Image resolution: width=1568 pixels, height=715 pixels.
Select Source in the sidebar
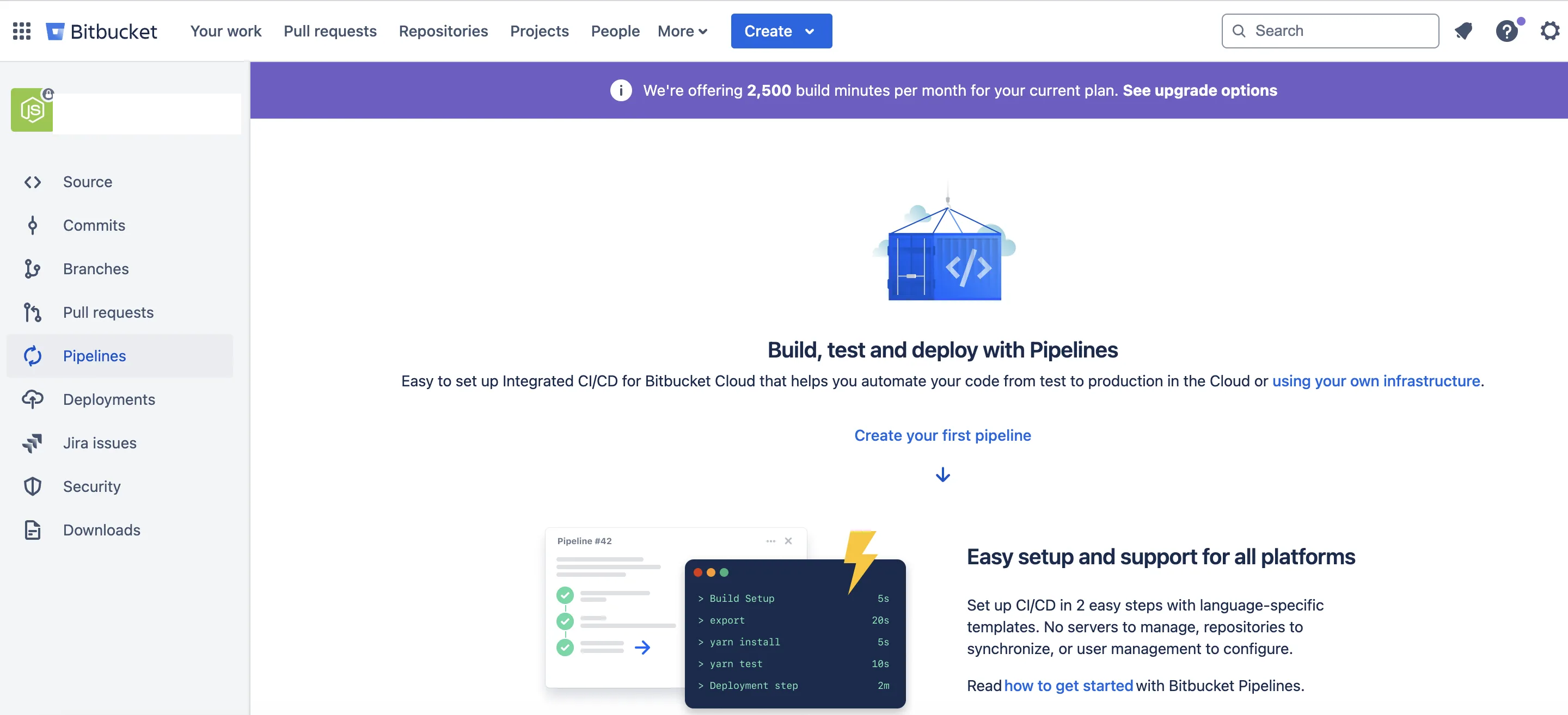[x=120, y=182]
